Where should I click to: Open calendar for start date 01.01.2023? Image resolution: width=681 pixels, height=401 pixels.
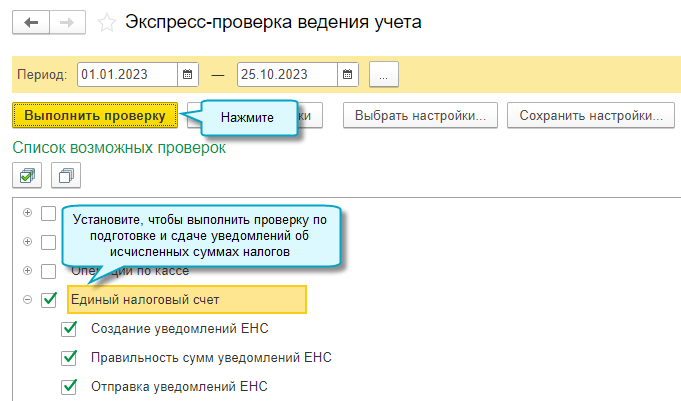point(188,74)
